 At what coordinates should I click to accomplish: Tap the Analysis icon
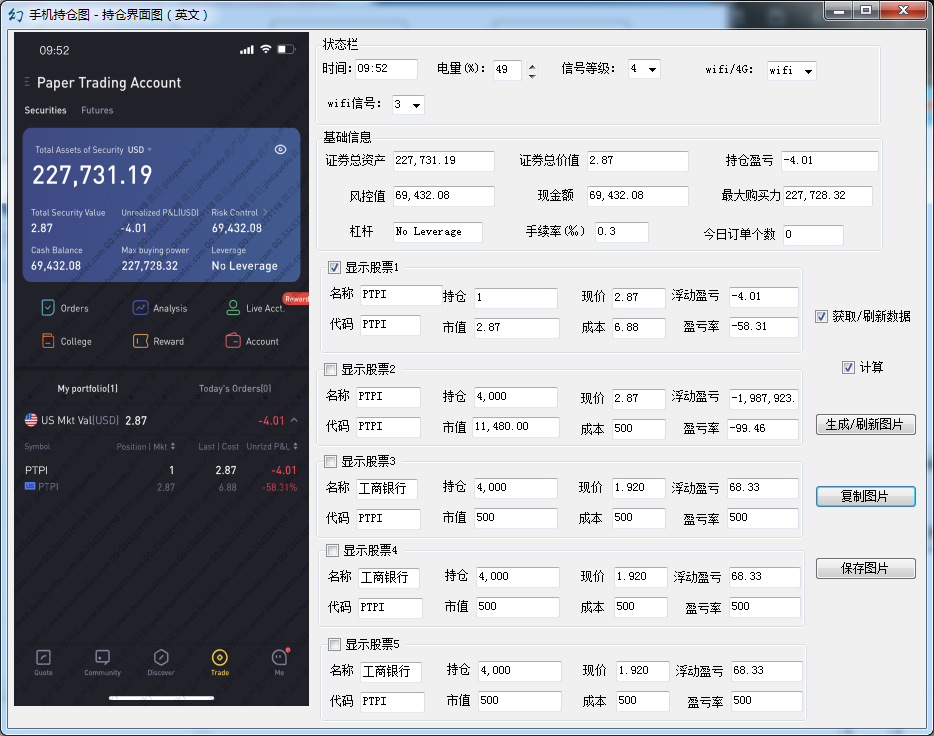pos(141,308)
